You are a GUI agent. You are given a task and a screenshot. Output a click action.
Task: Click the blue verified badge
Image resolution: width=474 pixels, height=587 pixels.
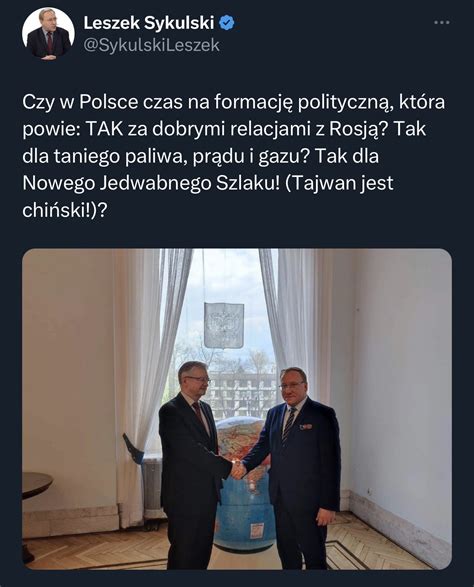[x=227, y=23]
